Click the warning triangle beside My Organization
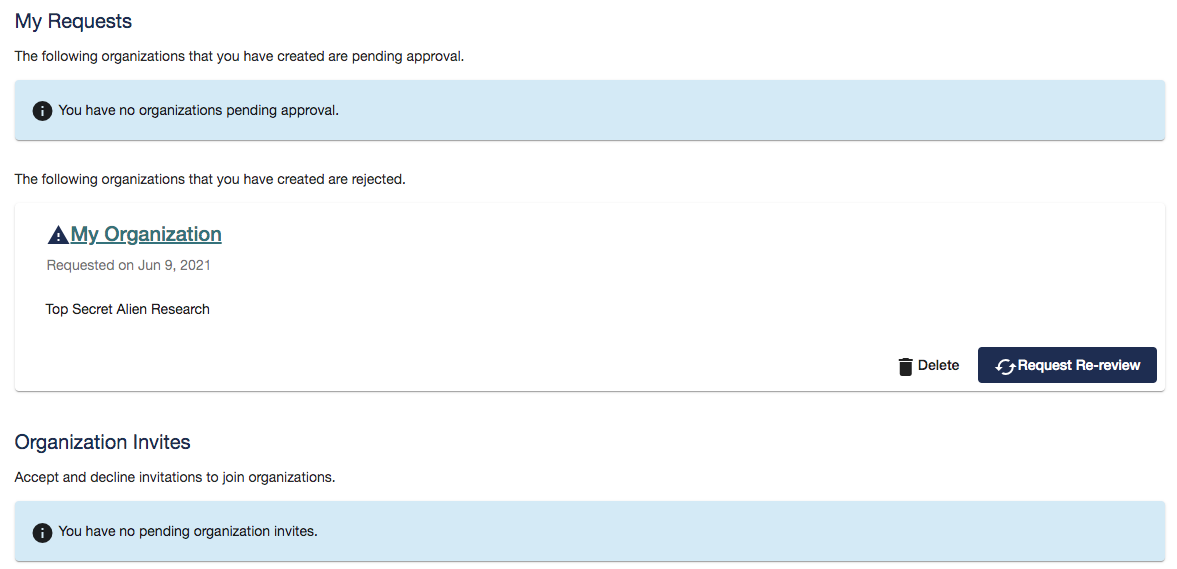The image size is (1177, 569). 58,235
